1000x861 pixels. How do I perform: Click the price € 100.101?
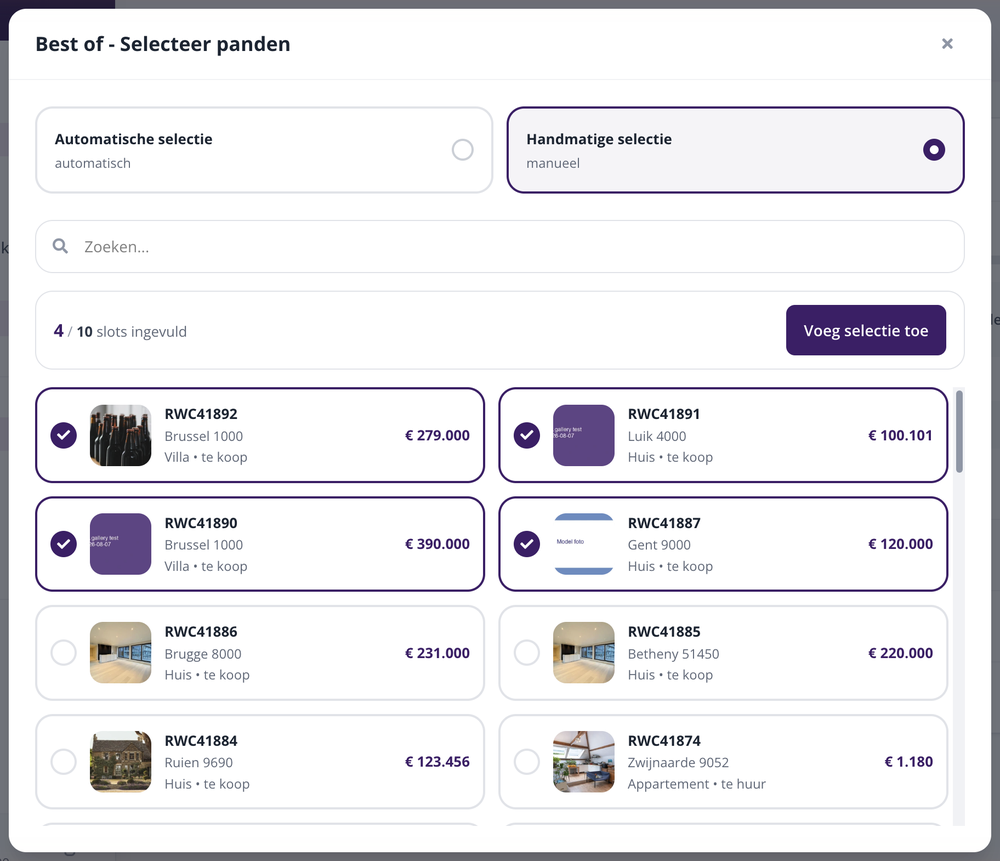[901, 435]
